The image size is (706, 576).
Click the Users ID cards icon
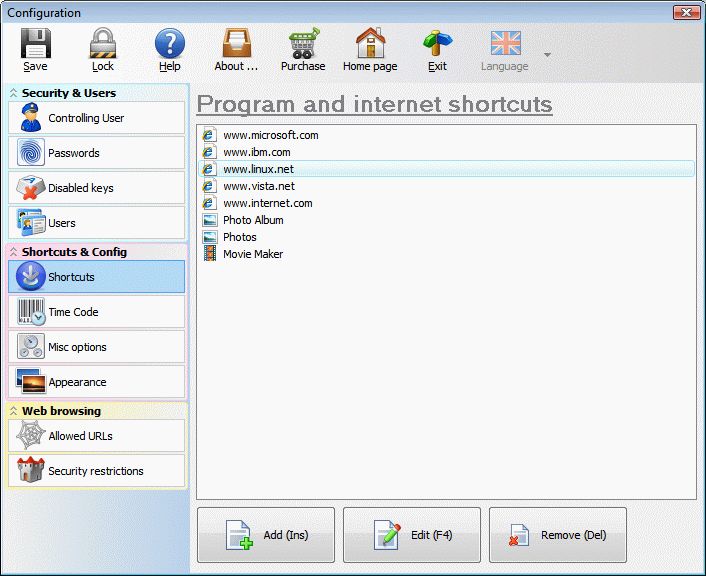tap(31, 222)
